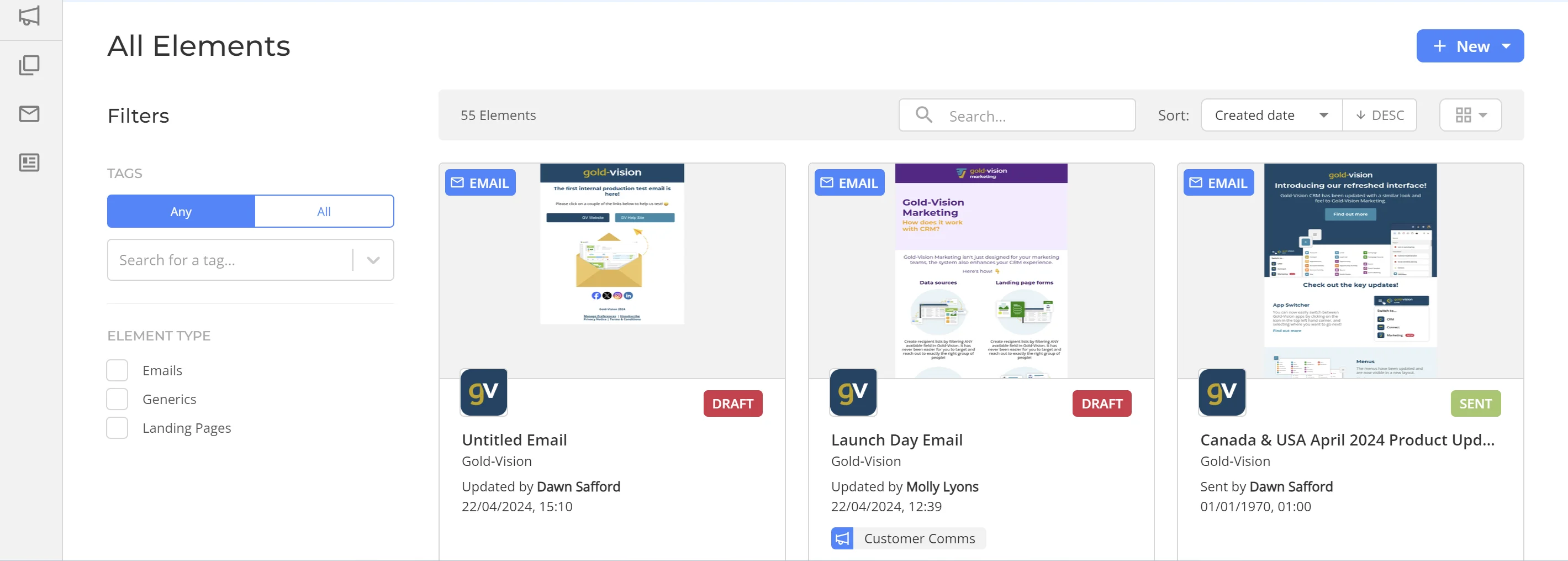Open the New button dropdown arrow
Viewport: 1568px width, 561px height.
pyautogui.click(x=1507, y=46)
